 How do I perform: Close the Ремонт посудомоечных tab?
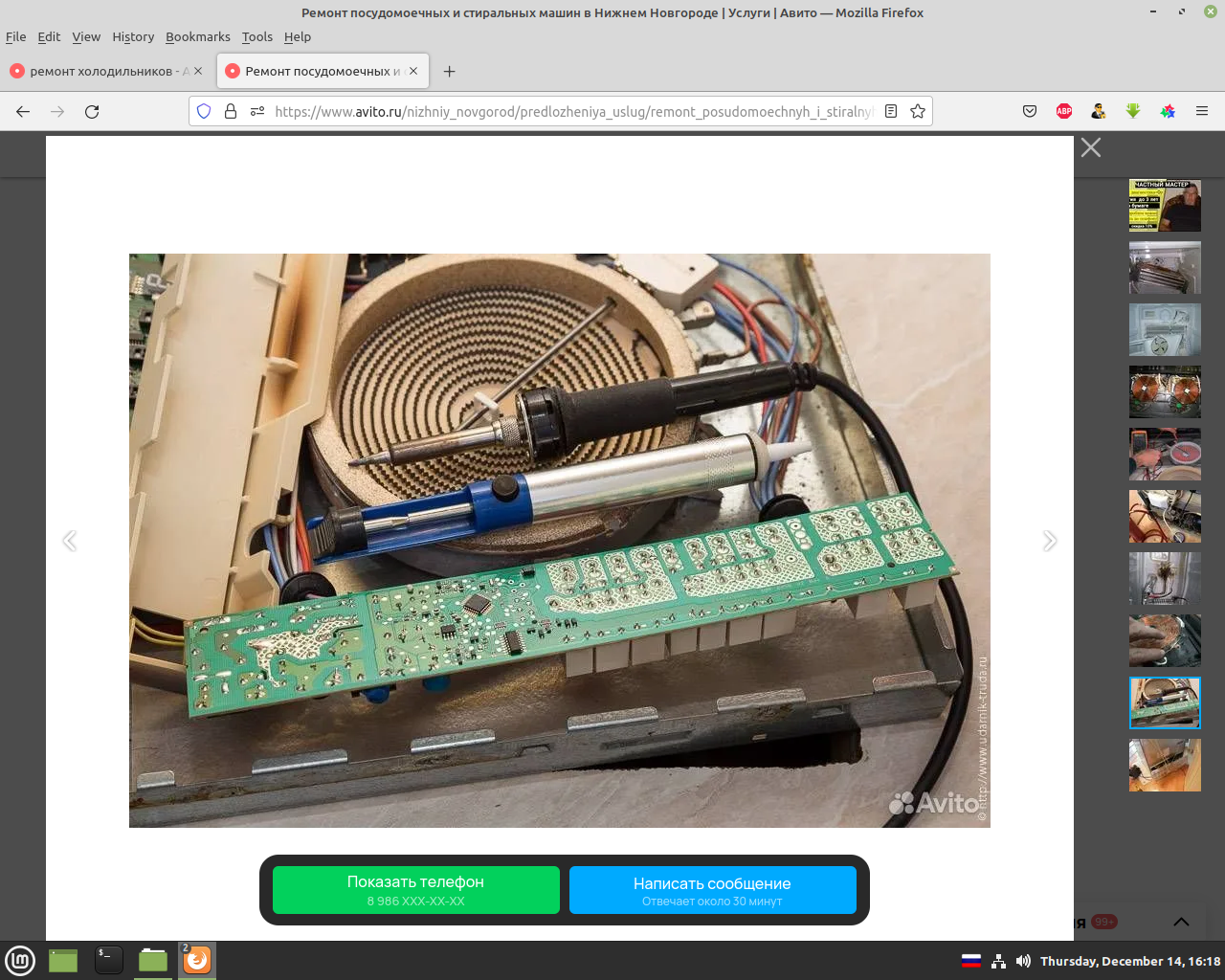pos(413,71)
